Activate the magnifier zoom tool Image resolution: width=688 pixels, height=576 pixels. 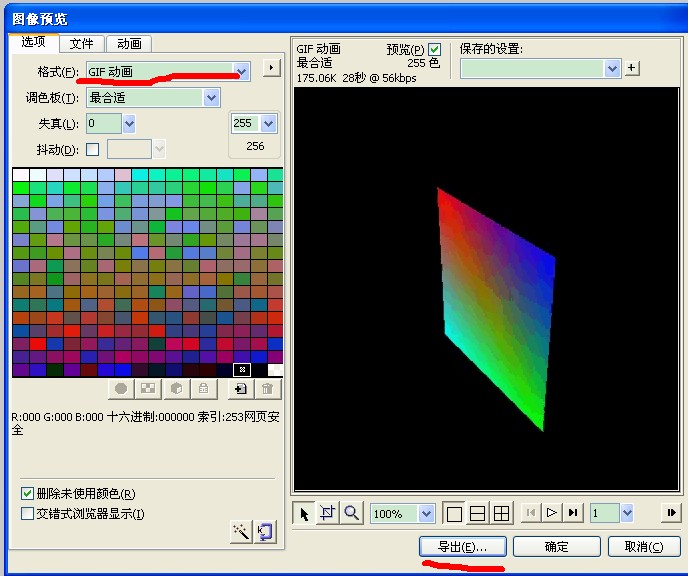click(x=351, y=513)
